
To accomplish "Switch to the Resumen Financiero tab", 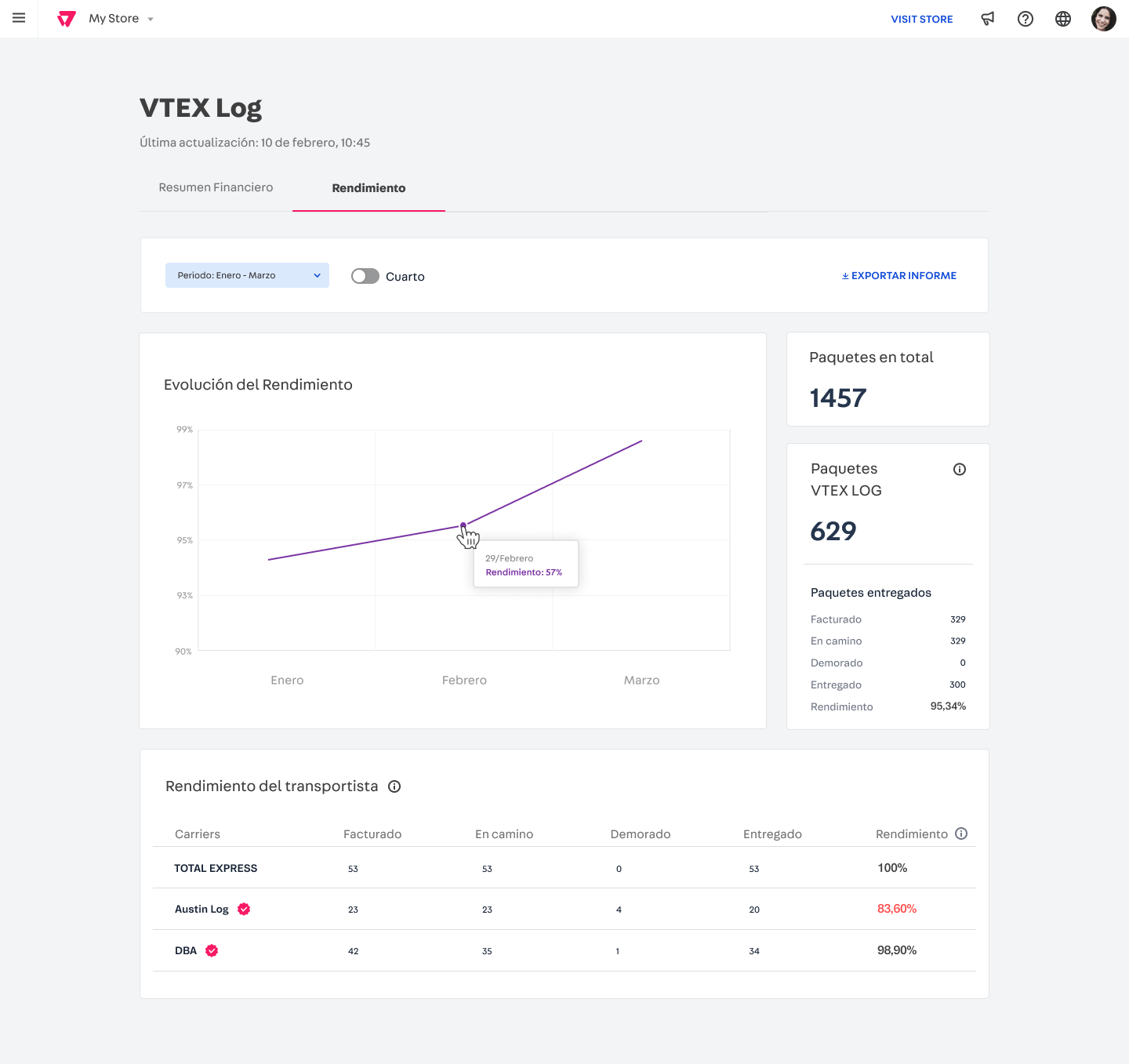I will 215,187.
